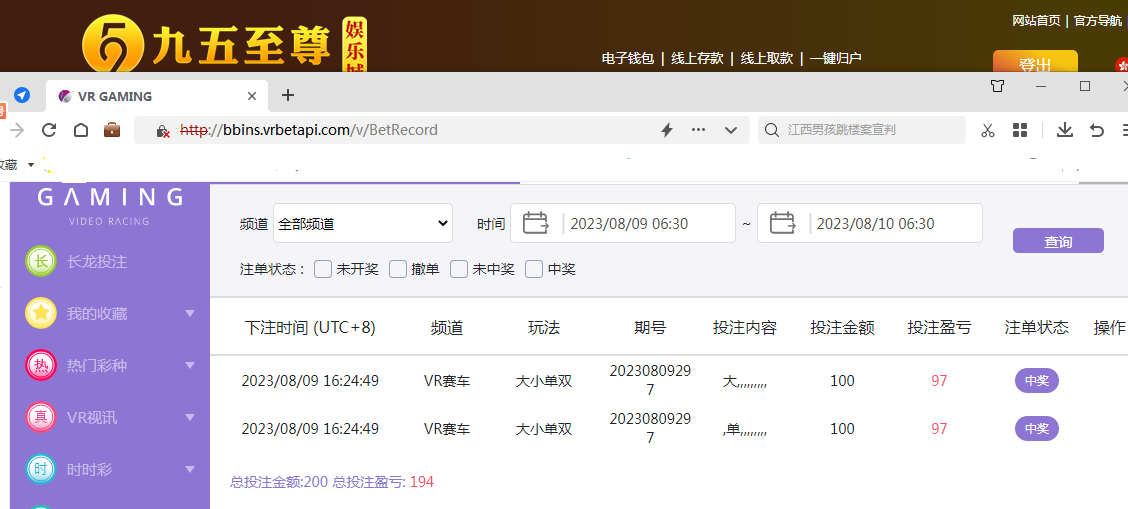Click the lightning bolt speed icon

click(667, 130)
